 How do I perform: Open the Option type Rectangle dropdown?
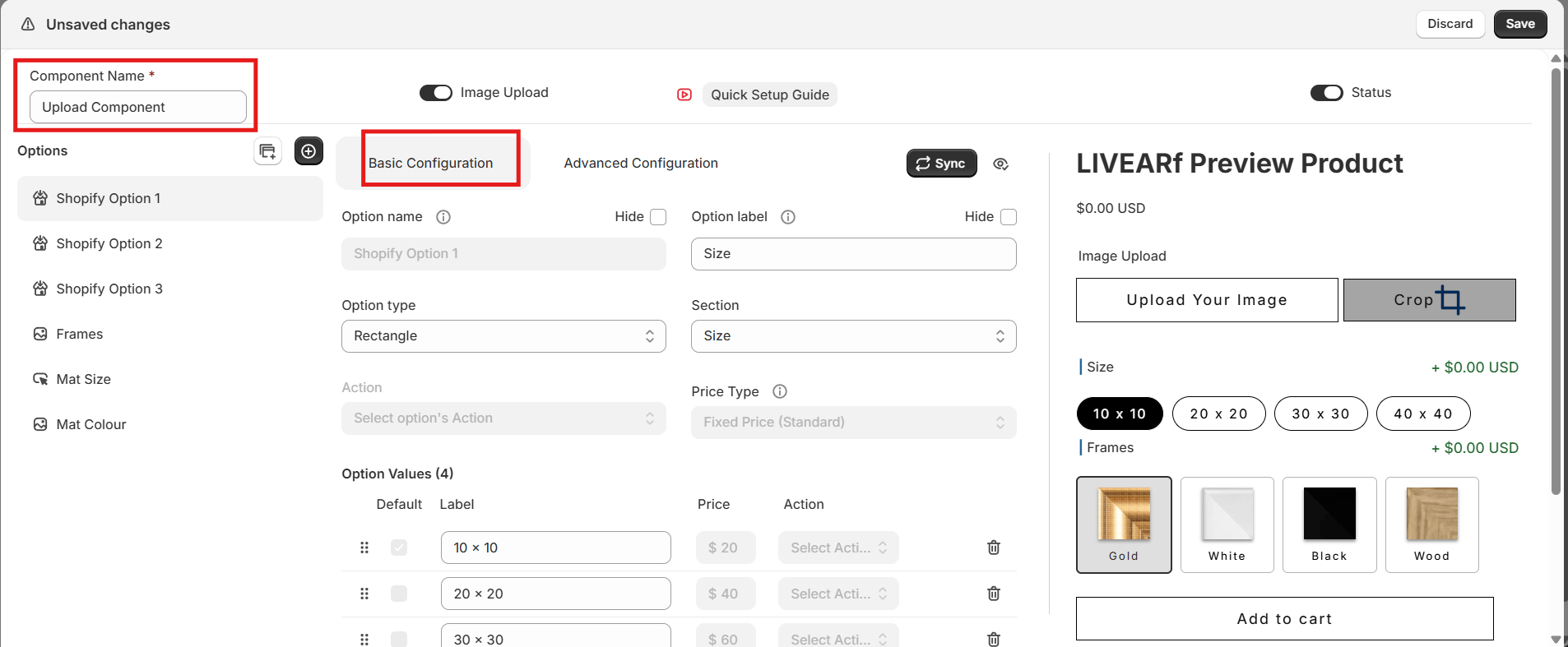pyautogui.click(x=503, y=336)
